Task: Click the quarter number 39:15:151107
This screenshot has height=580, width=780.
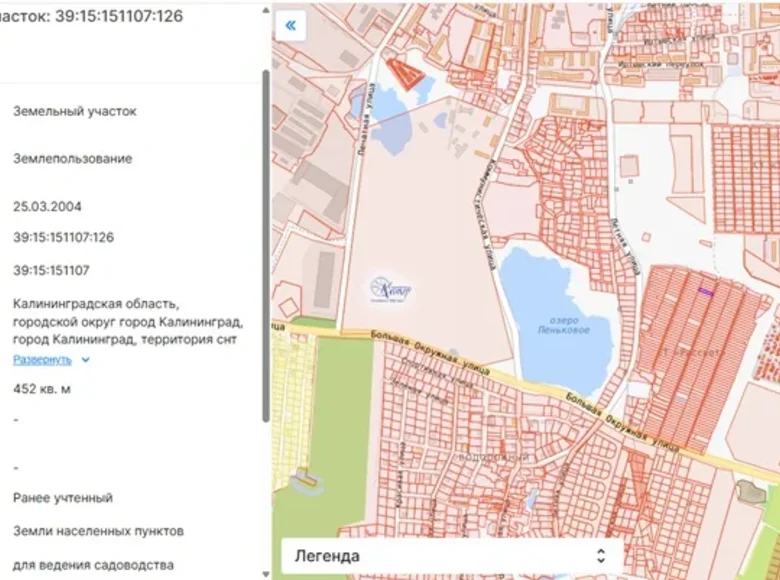Action: [51, 270]
